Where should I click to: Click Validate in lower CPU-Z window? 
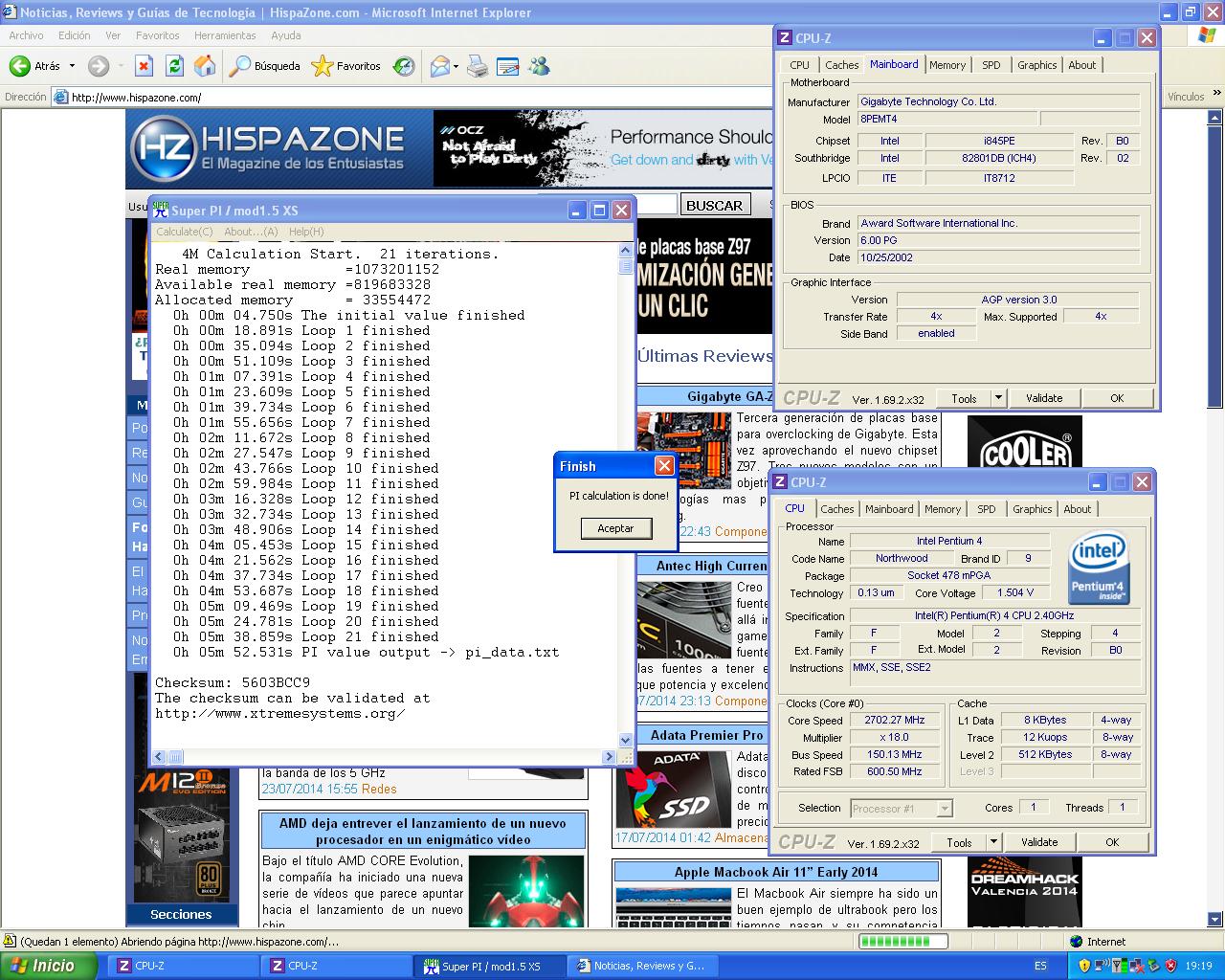[x=1038, y=842]
